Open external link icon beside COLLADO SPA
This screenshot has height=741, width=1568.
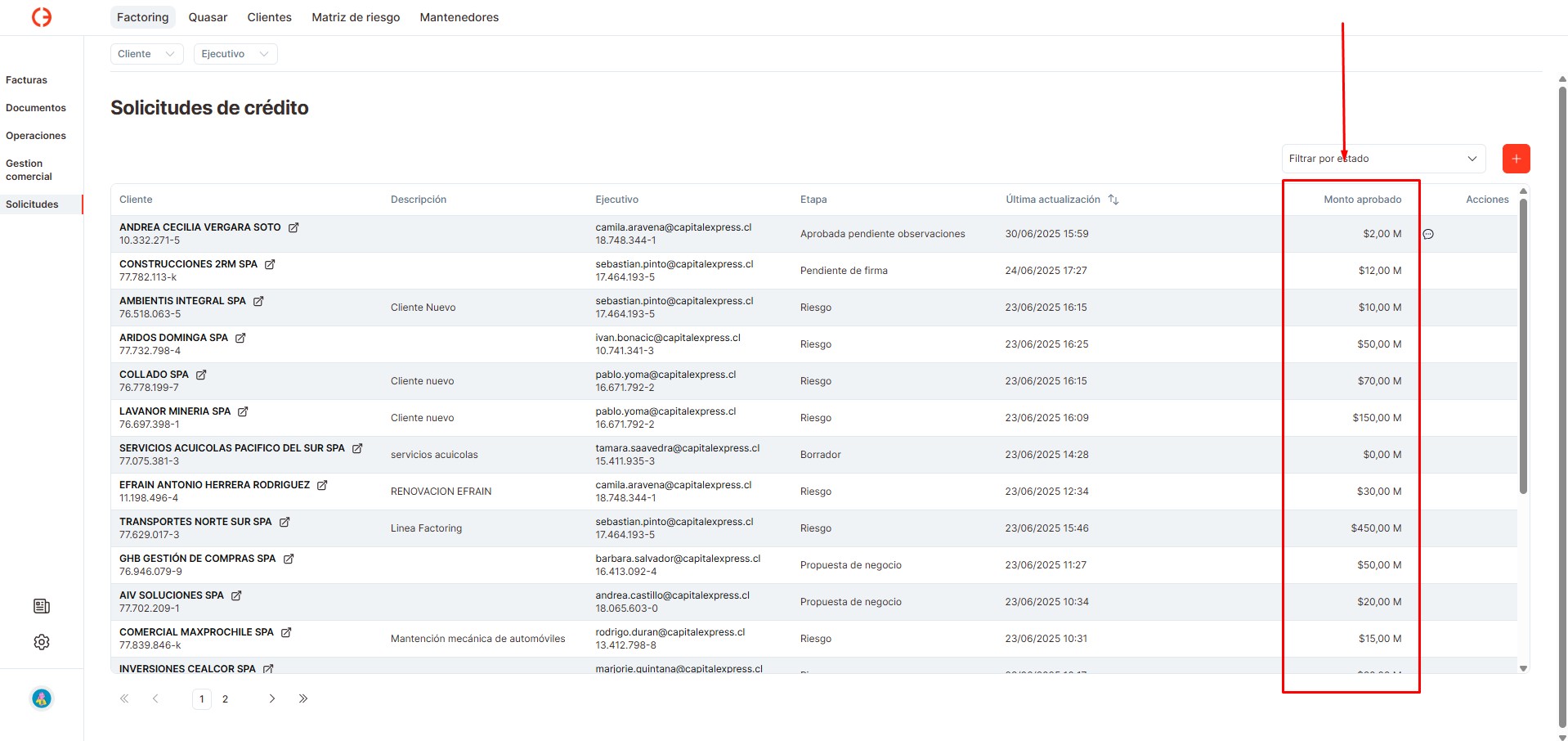pos(201,375)
